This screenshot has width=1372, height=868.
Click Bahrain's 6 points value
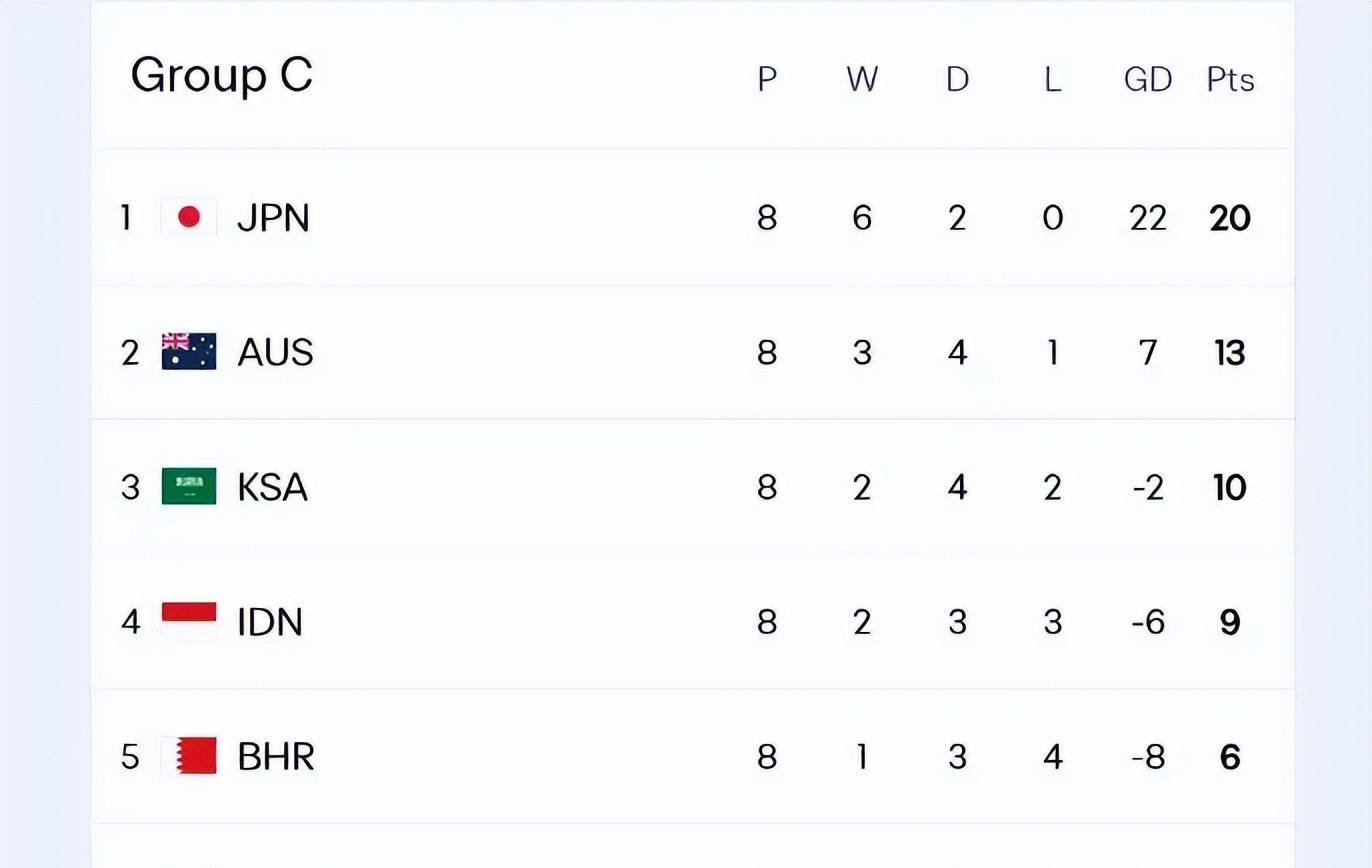coord(1230,757)
